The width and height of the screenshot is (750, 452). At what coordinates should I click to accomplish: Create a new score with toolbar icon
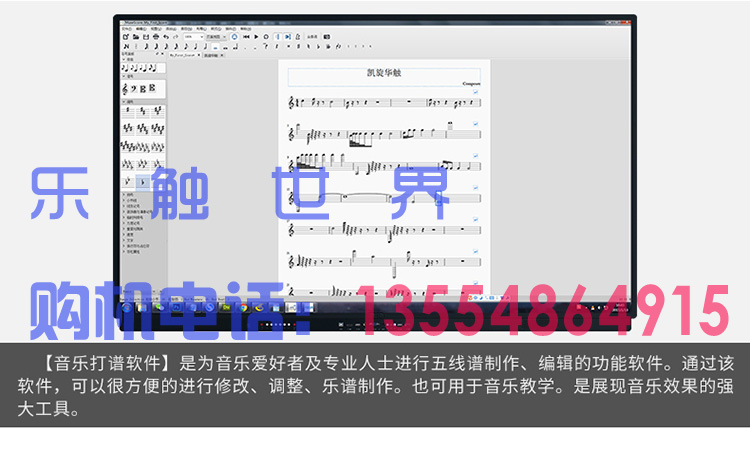point(126,37)
